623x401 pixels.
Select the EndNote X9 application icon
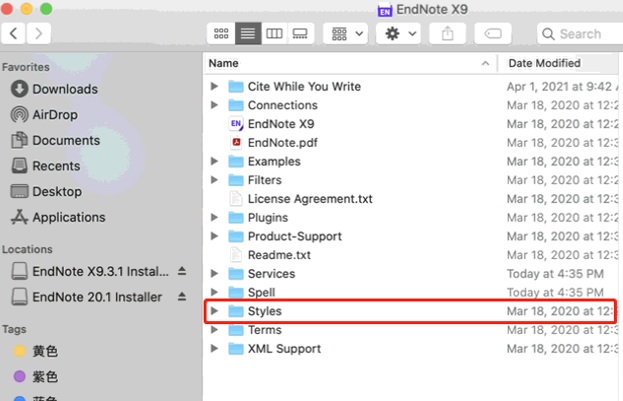[x=236, y=124]
